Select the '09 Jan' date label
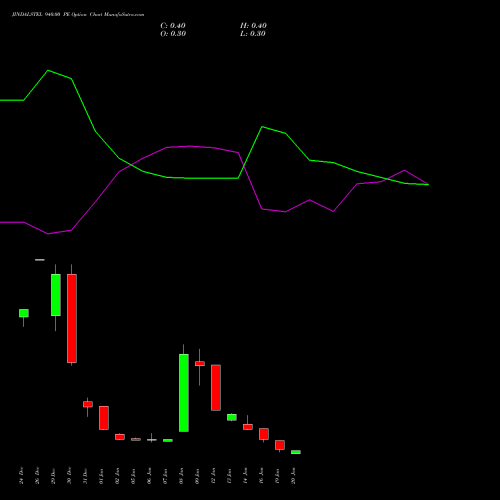The width and height of the screenshot is (500, 500). (198, 475)
